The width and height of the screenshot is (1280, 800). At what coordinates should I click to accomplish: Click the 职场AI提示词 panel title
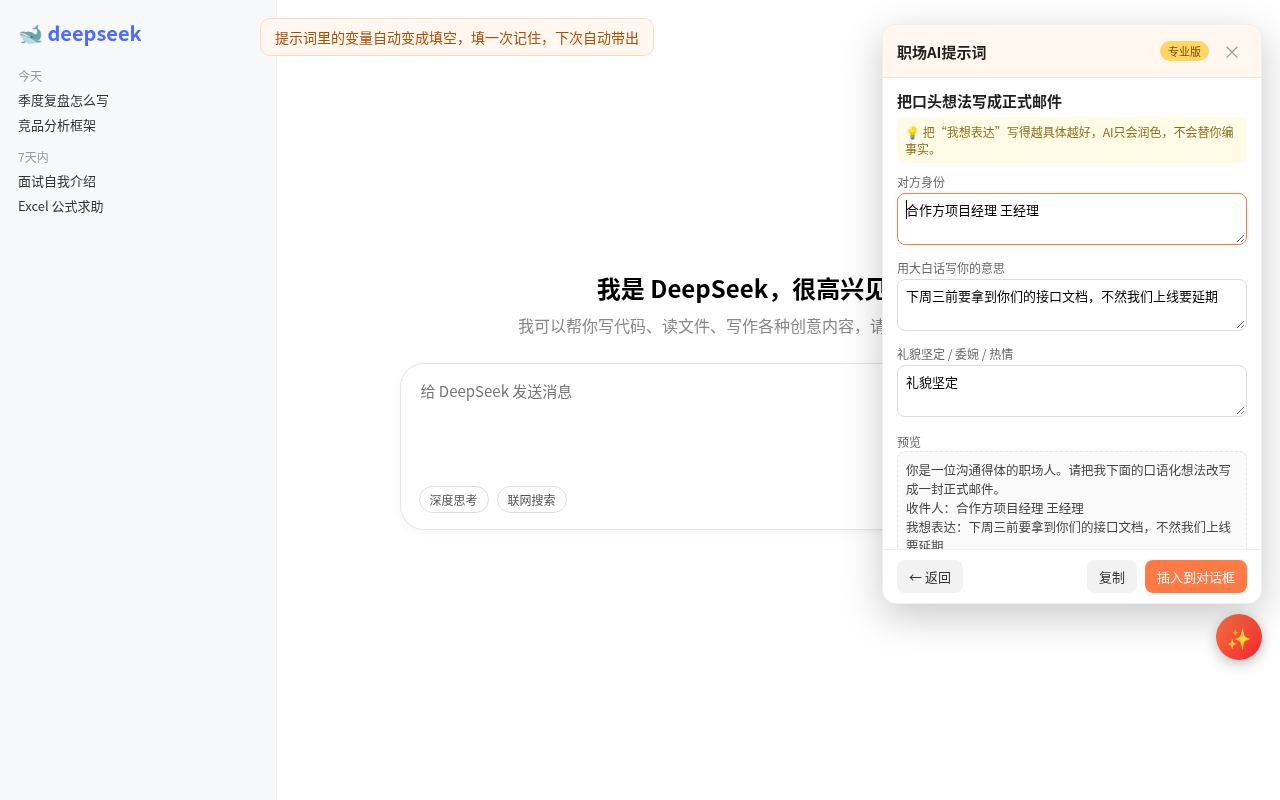click(941, 53)
